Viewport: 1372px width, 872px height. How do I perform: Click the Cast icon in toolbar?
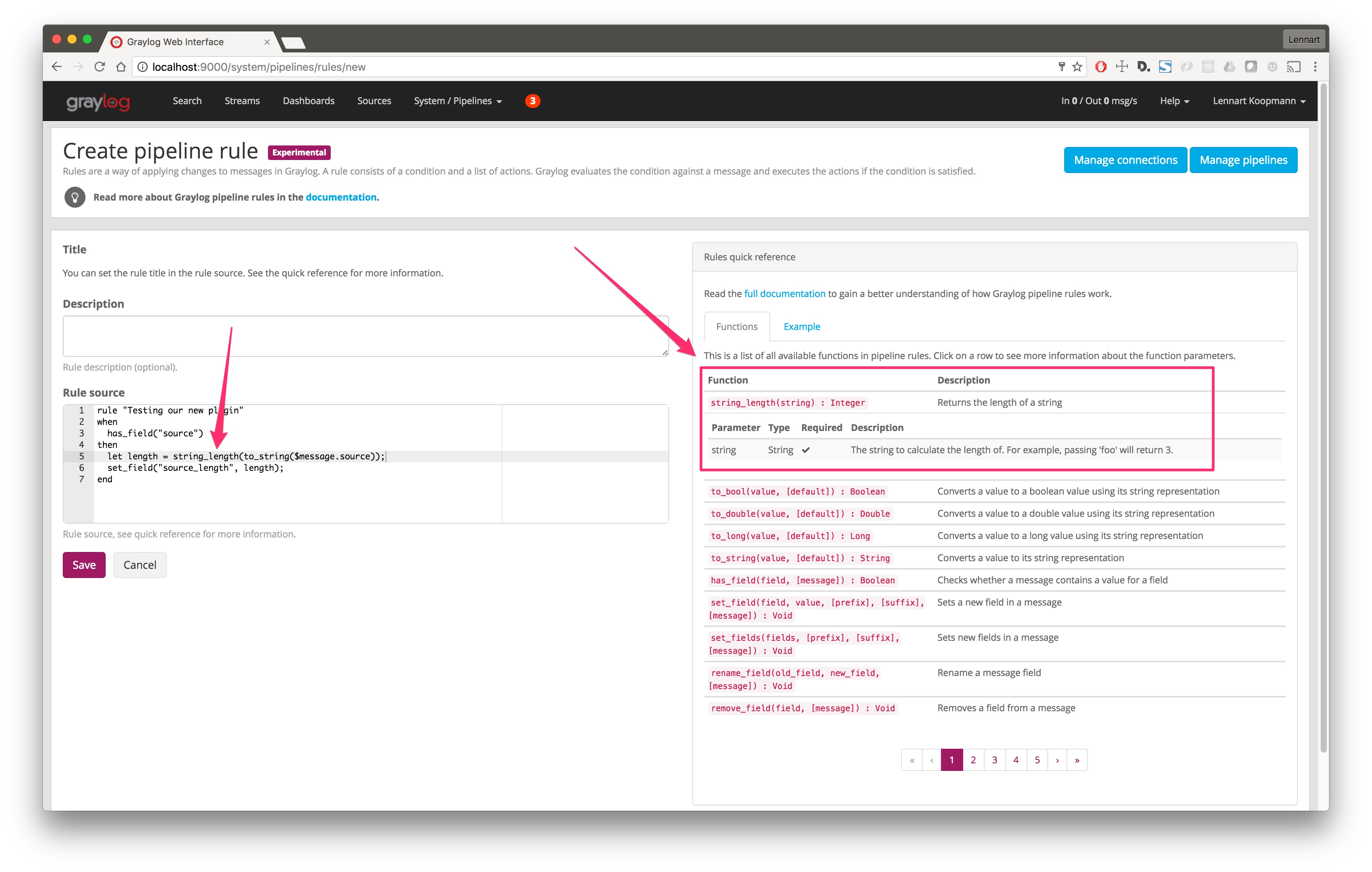pyautogui.click(x=1294, y=67)
